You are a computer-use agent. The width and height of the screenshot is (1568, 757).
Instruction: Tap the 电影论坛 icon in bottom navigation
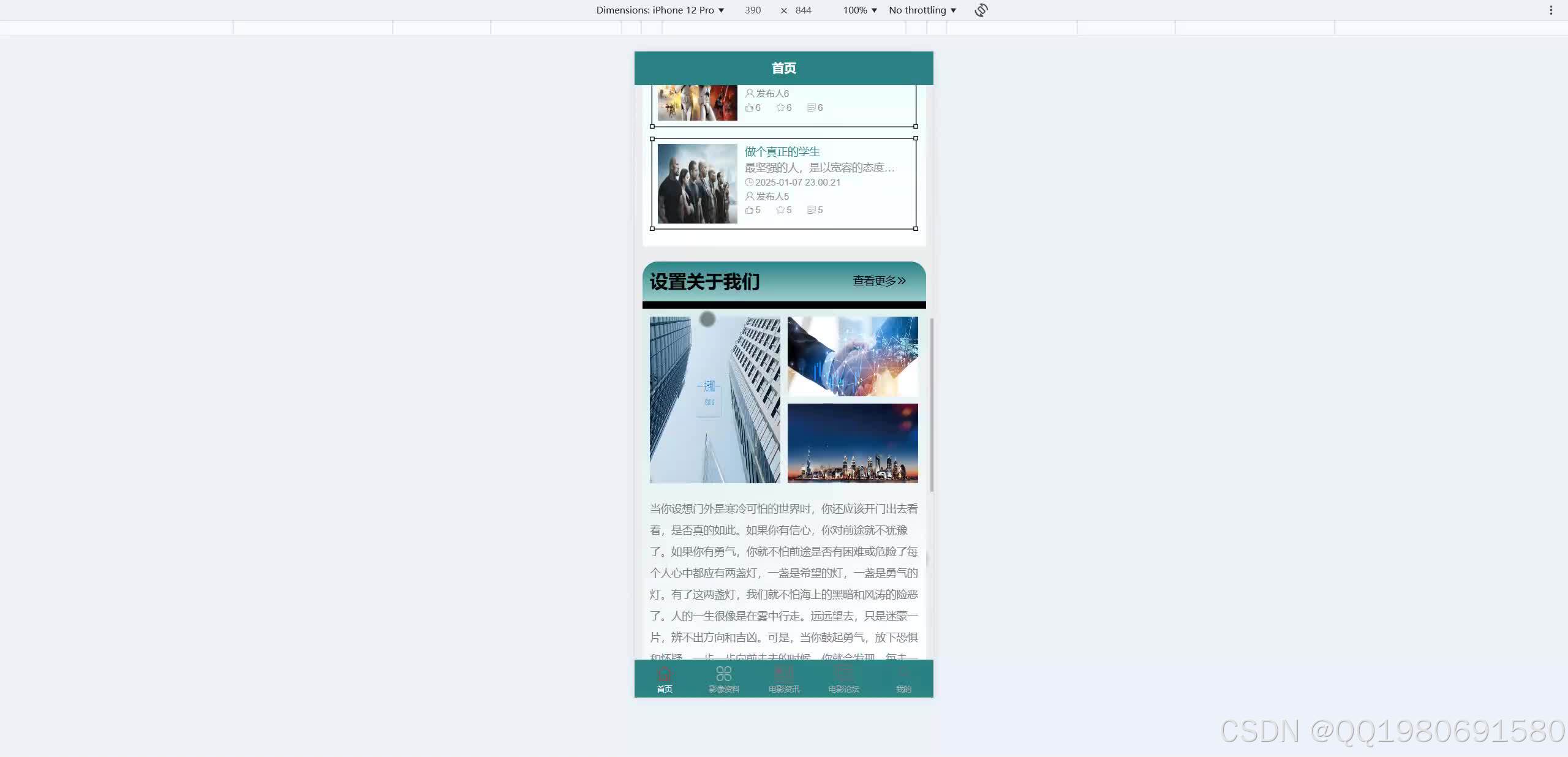[x=843, y=672]
